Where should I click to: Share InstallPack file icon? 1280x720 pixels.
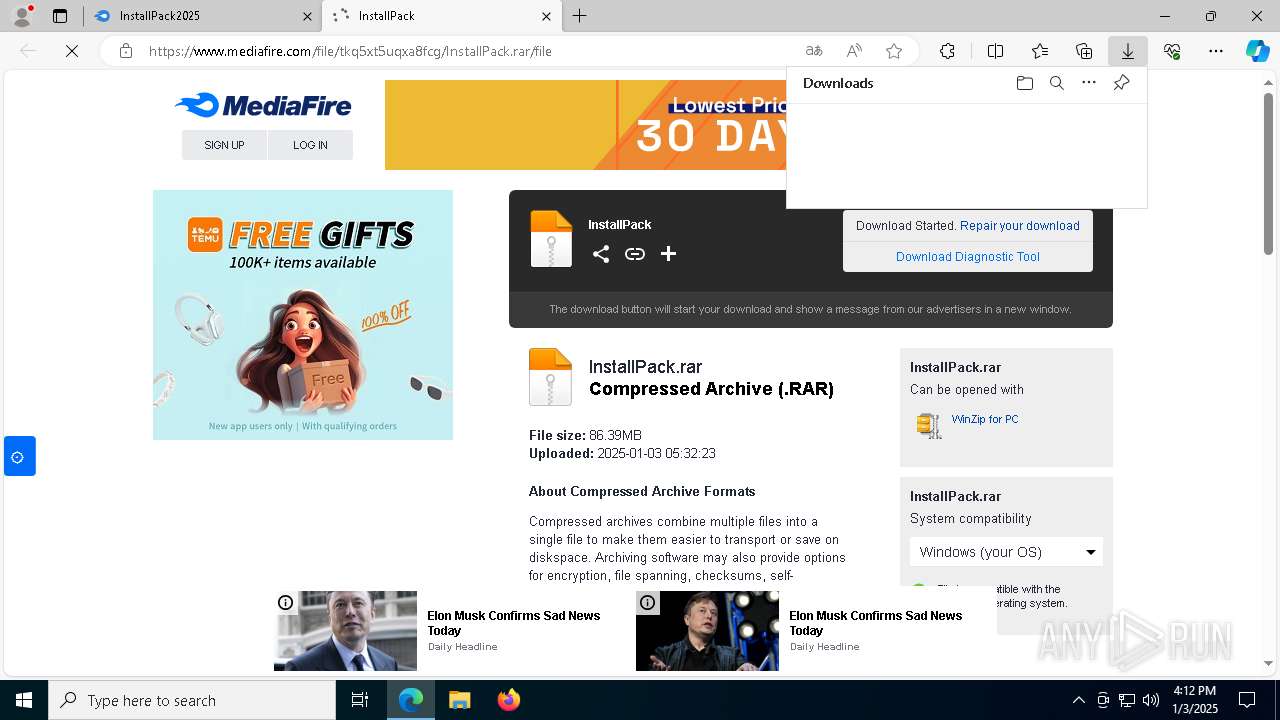tap(601, 254)
